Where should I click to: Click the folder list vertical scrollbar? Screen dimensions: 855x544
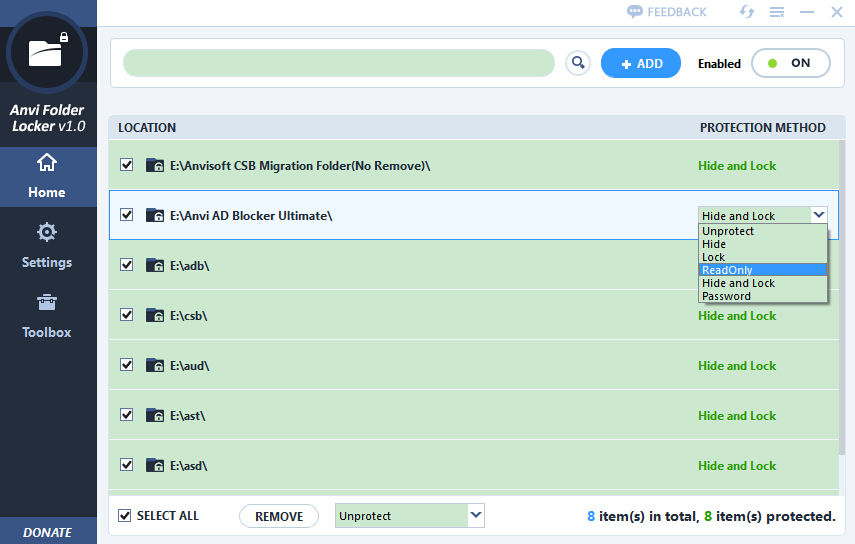[842, 297]
